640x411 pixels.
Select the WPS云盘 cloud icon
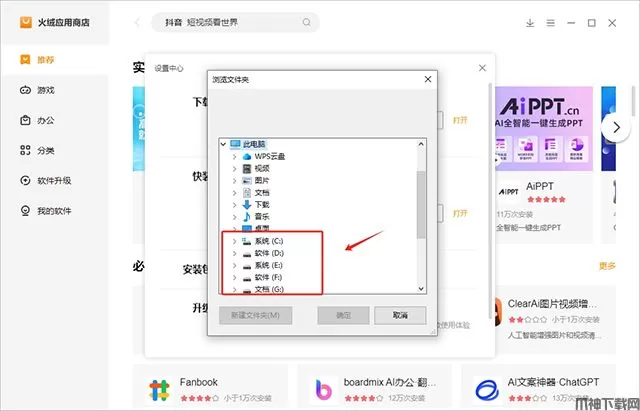[247, 156]
